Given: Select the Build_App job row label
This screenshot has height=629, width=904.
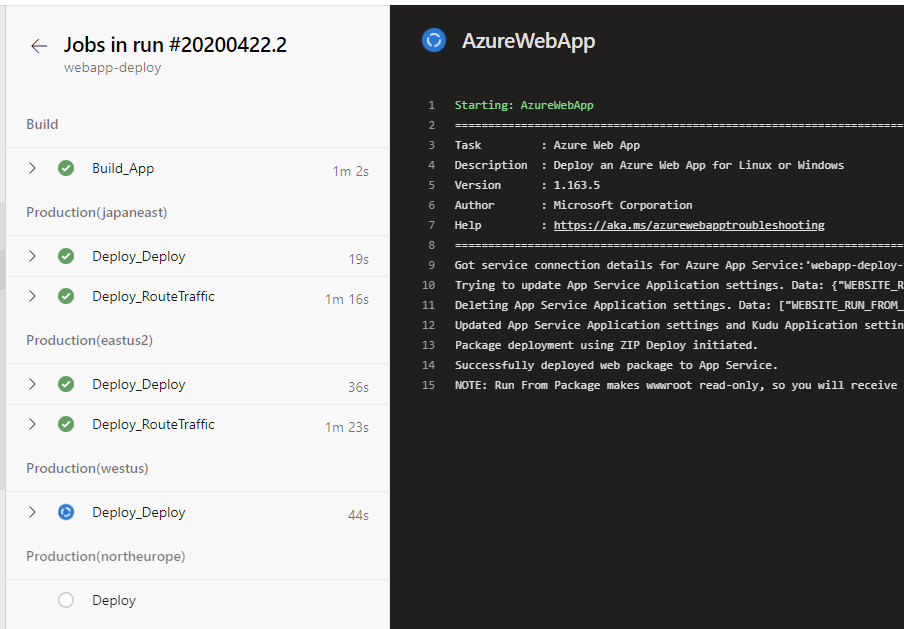Looking at the screenshot, I should [x=123, y=168].
